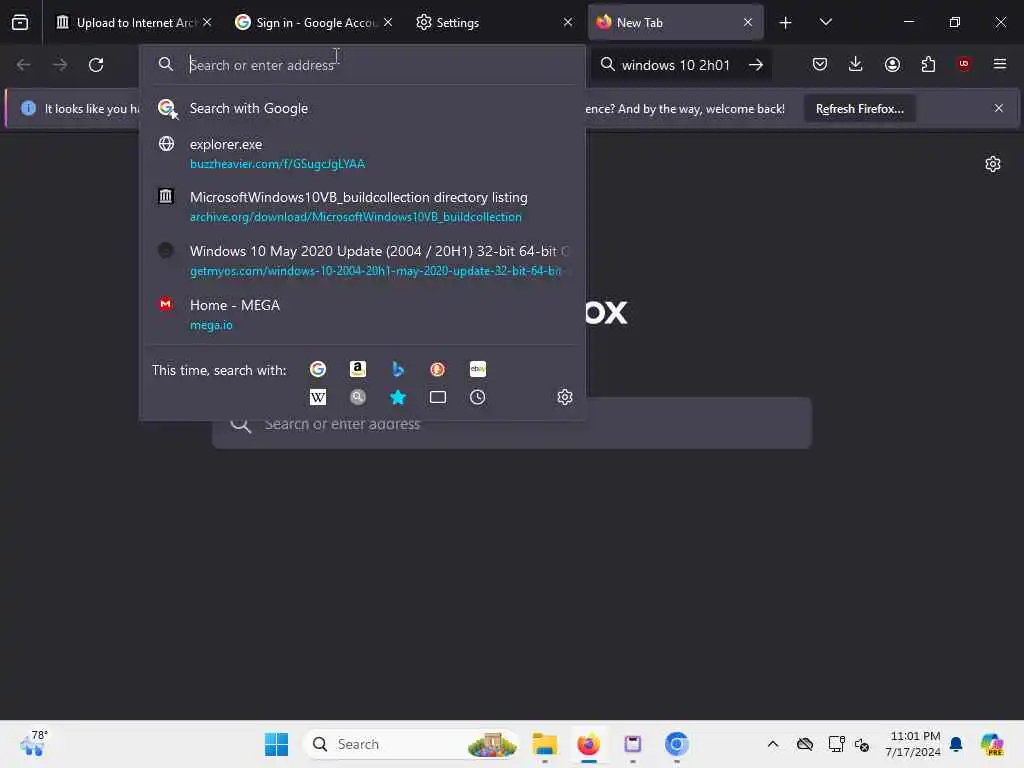The width and height of the screenshot is (1024, 768).
Task: Select the New Tab tab
Action: 675,23
